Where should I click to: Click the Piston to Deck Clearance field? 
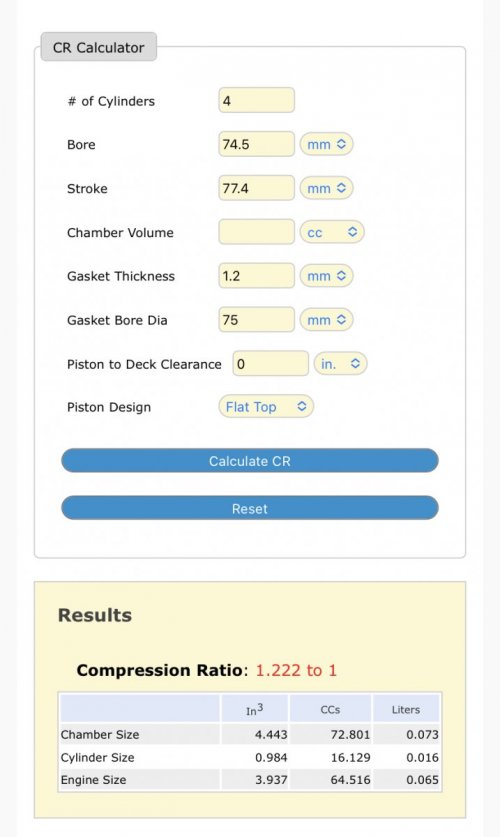271,364
